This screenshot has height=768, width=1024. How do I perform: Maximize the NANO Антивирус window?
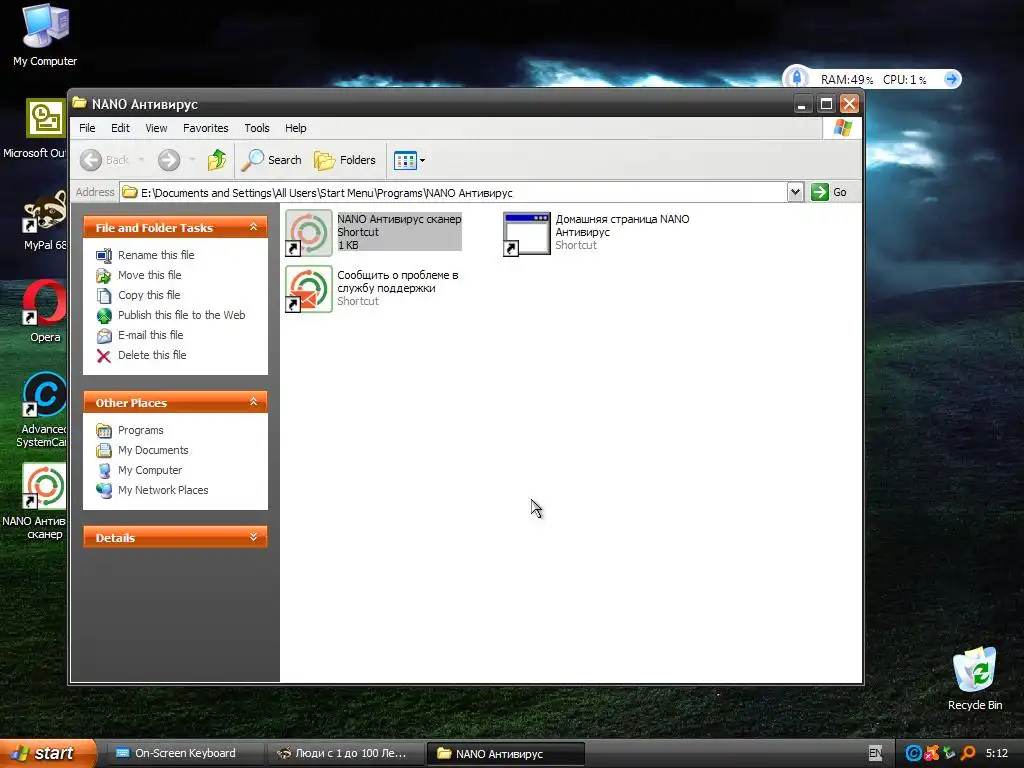pos(826,104)
